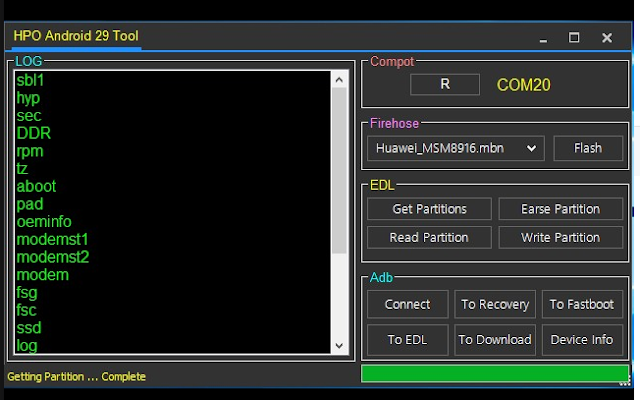Click Get Partitions button
This screenshot has height=400, width=640.
pyautogui.click(x=429, y=209)
